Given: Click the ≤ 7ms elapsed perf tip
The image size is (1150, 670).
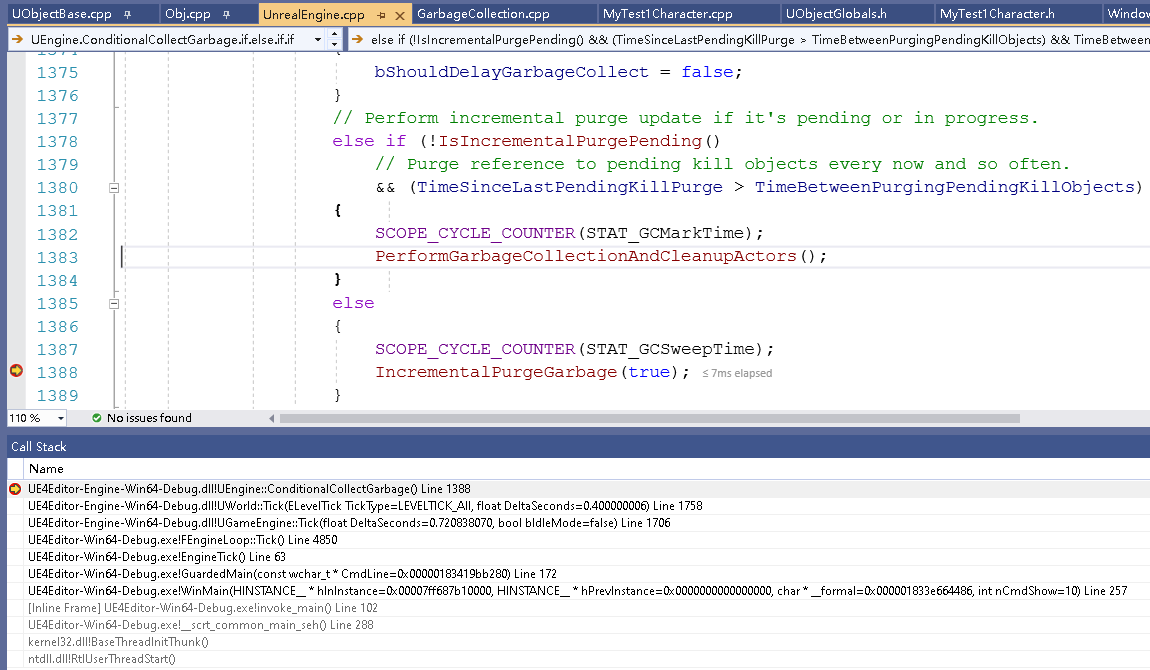Looking at the screenshot, I should point(737,373).
